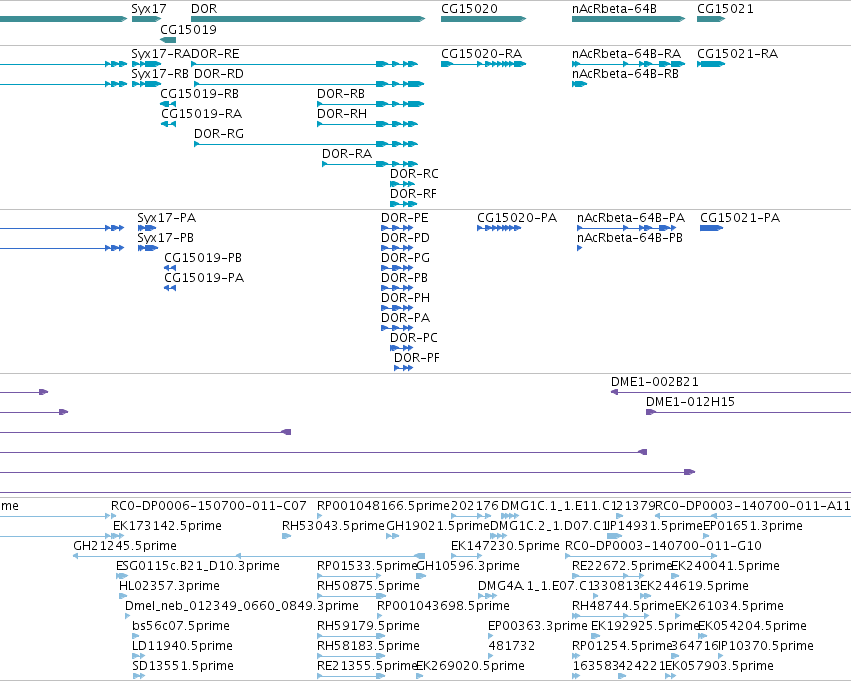The width and height of the screenshot is (851, 681).
Task: Select protein DOR-PB
Action: (397, 288)
